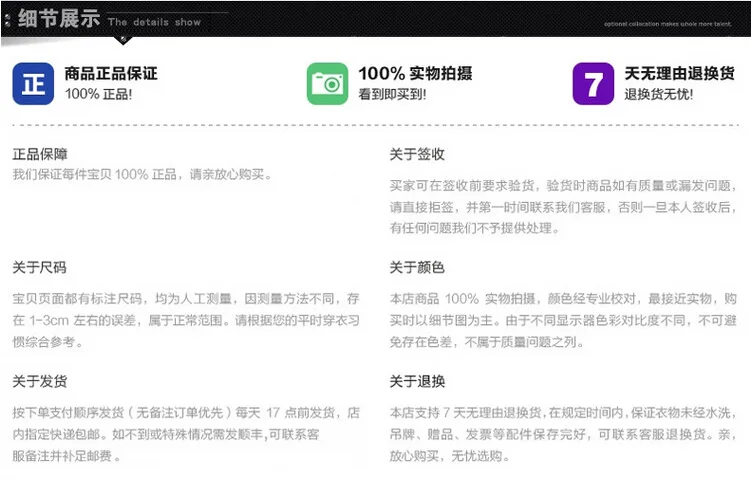Click the 关于发货 section heading
The image size is (752, 481).
click(40, 382)
